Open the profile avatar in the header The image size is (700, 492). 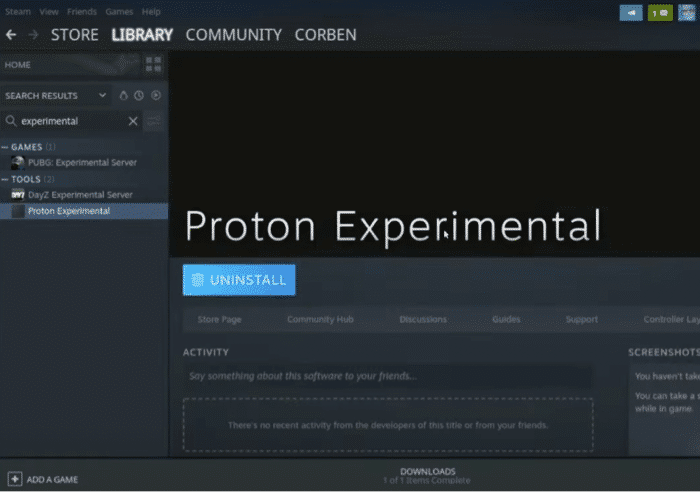[687, 13]
